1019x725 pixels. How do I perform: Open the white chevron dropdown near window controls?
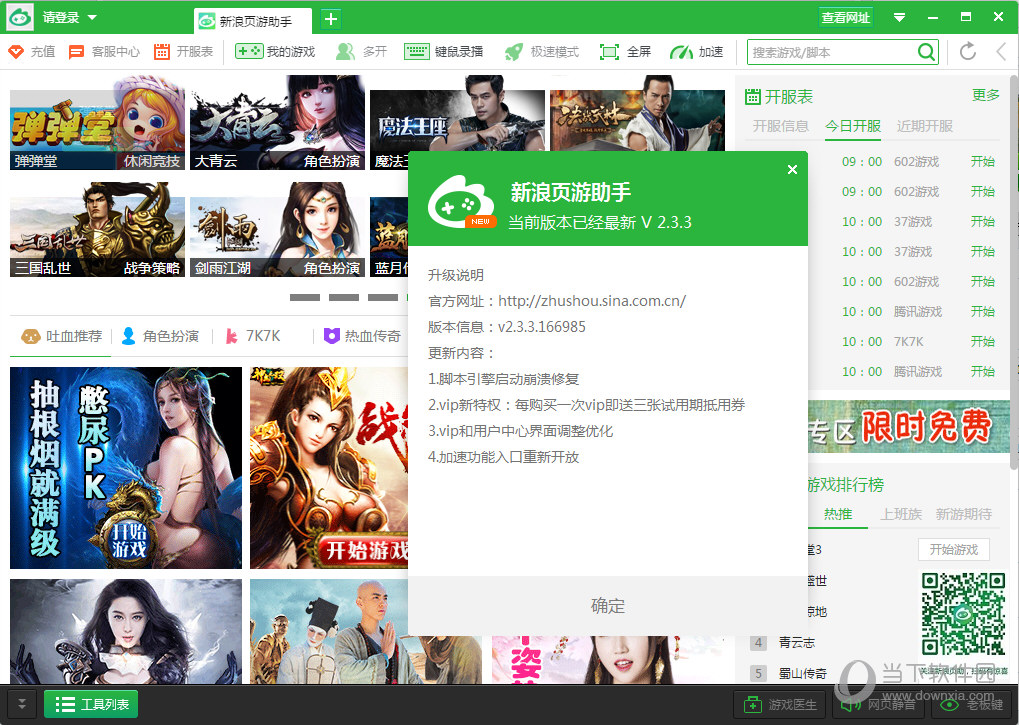[x=899, y=16]
